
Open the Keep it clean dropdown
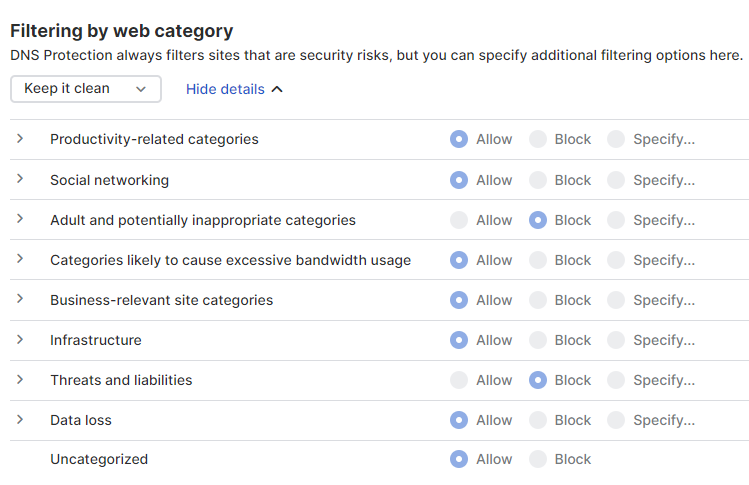coord(85,89)
